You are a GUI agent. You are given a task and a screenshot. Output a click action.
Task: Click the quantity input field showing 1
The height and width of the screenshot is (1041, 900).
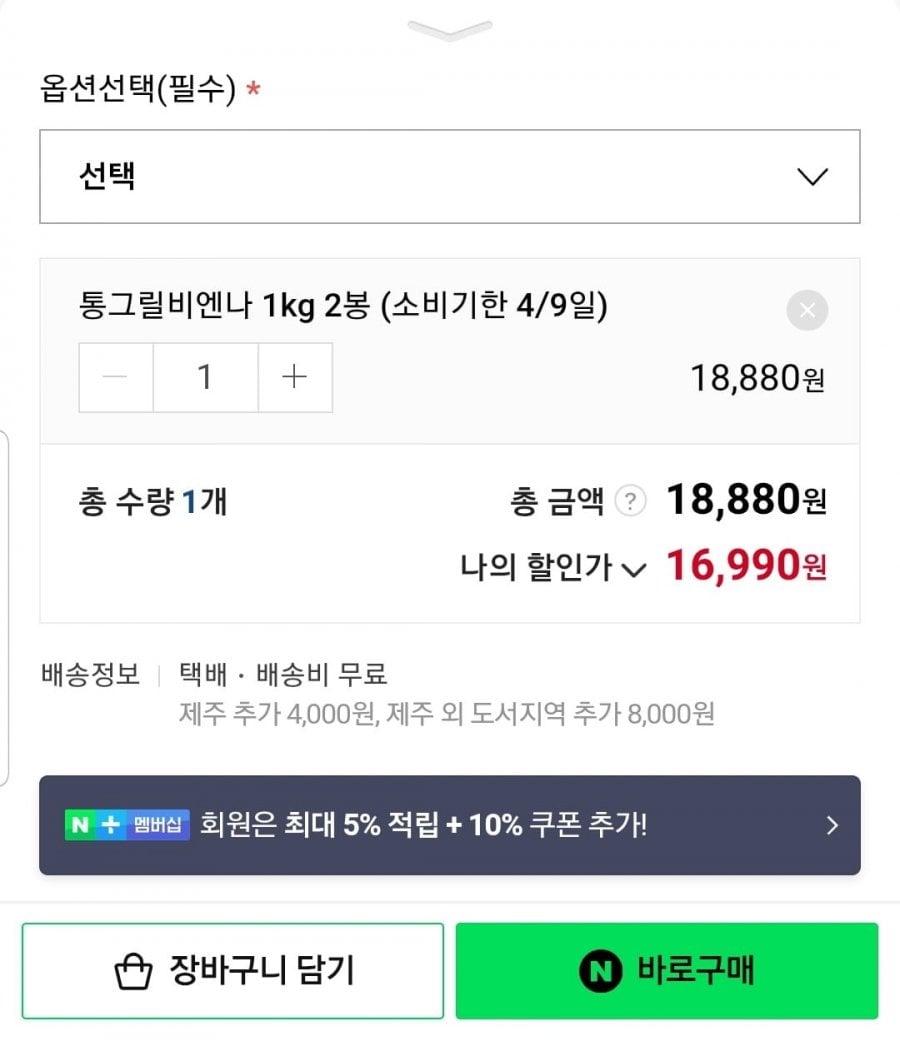click(x=205, y=377)
